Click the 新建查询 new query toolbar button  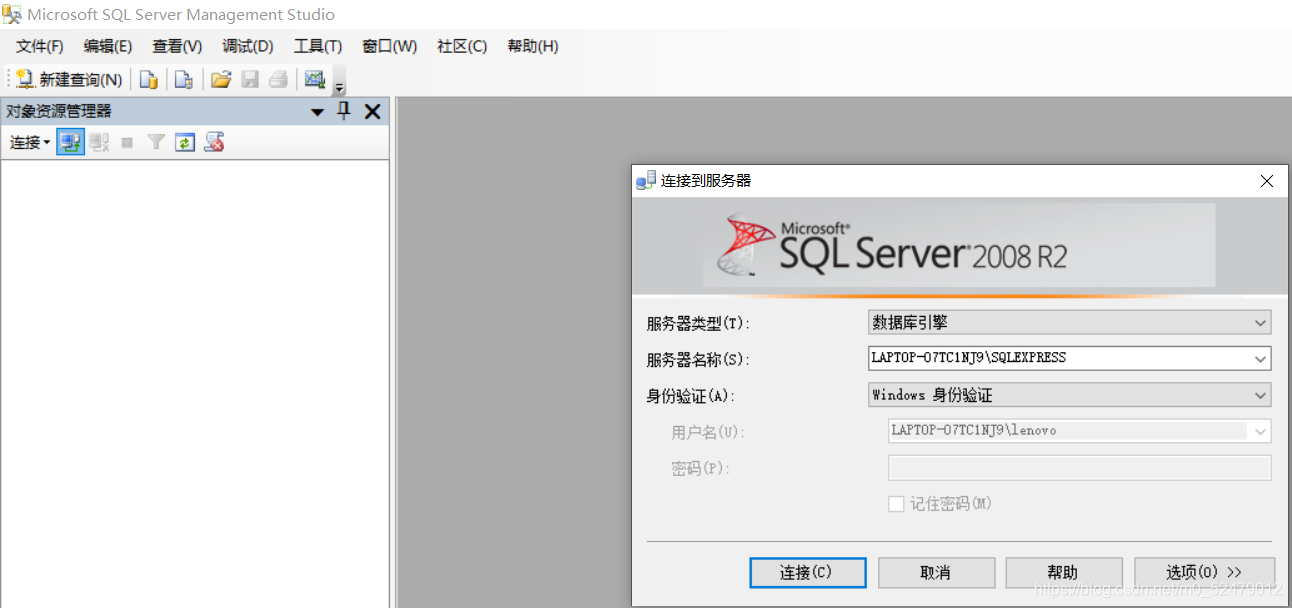tap(69, 80)
